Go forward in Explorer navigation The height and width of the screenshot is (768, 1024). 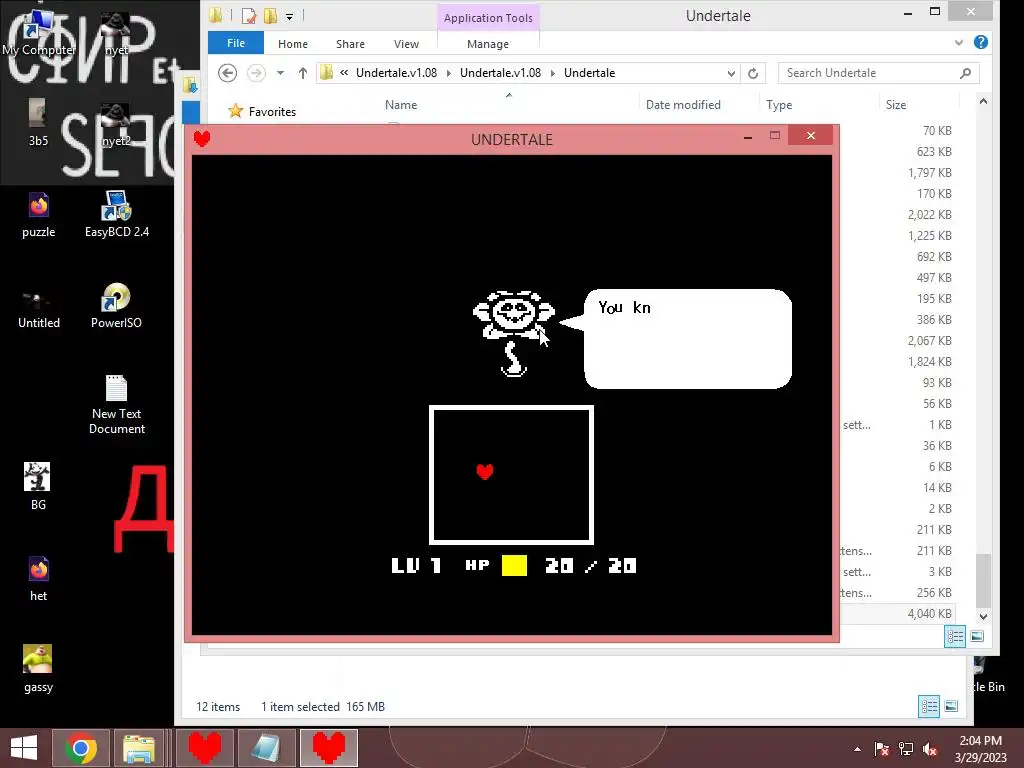[256, 72]
